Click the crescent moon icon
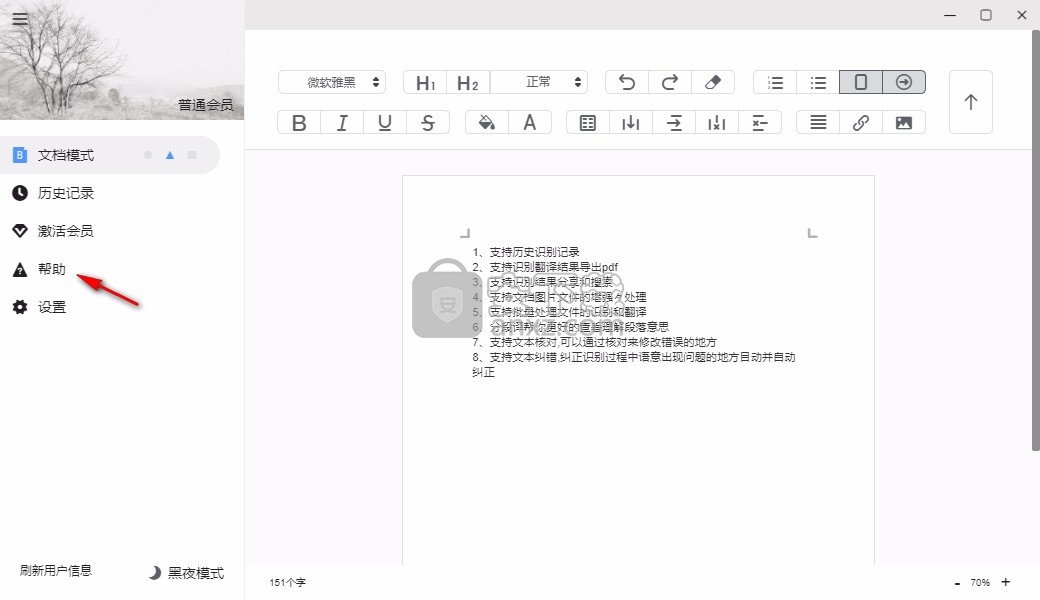The image size is (1040, 600). click(155, 573)
